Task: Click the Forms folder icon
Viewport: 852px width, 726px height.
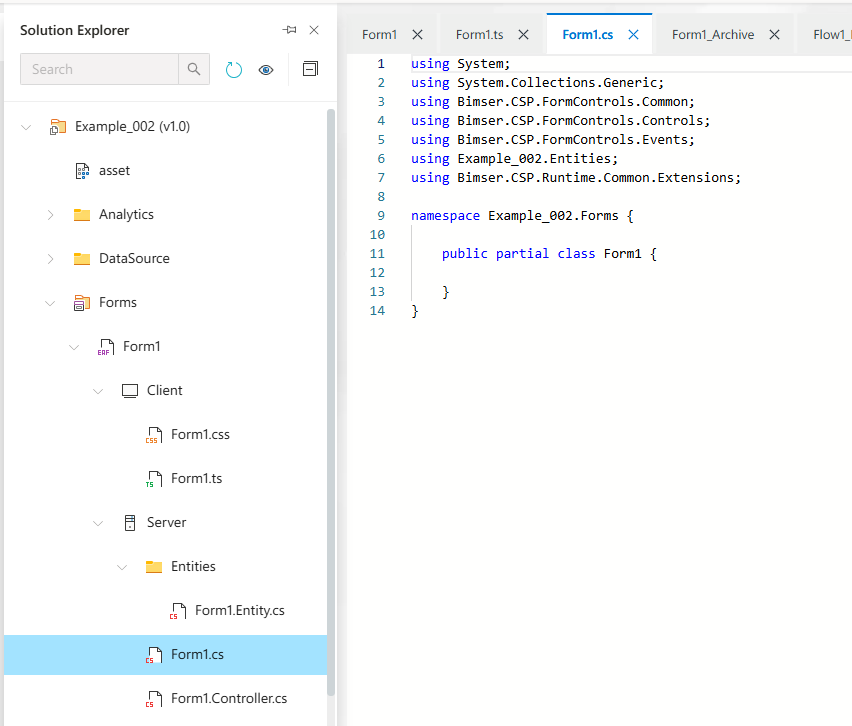Action: 82,303
